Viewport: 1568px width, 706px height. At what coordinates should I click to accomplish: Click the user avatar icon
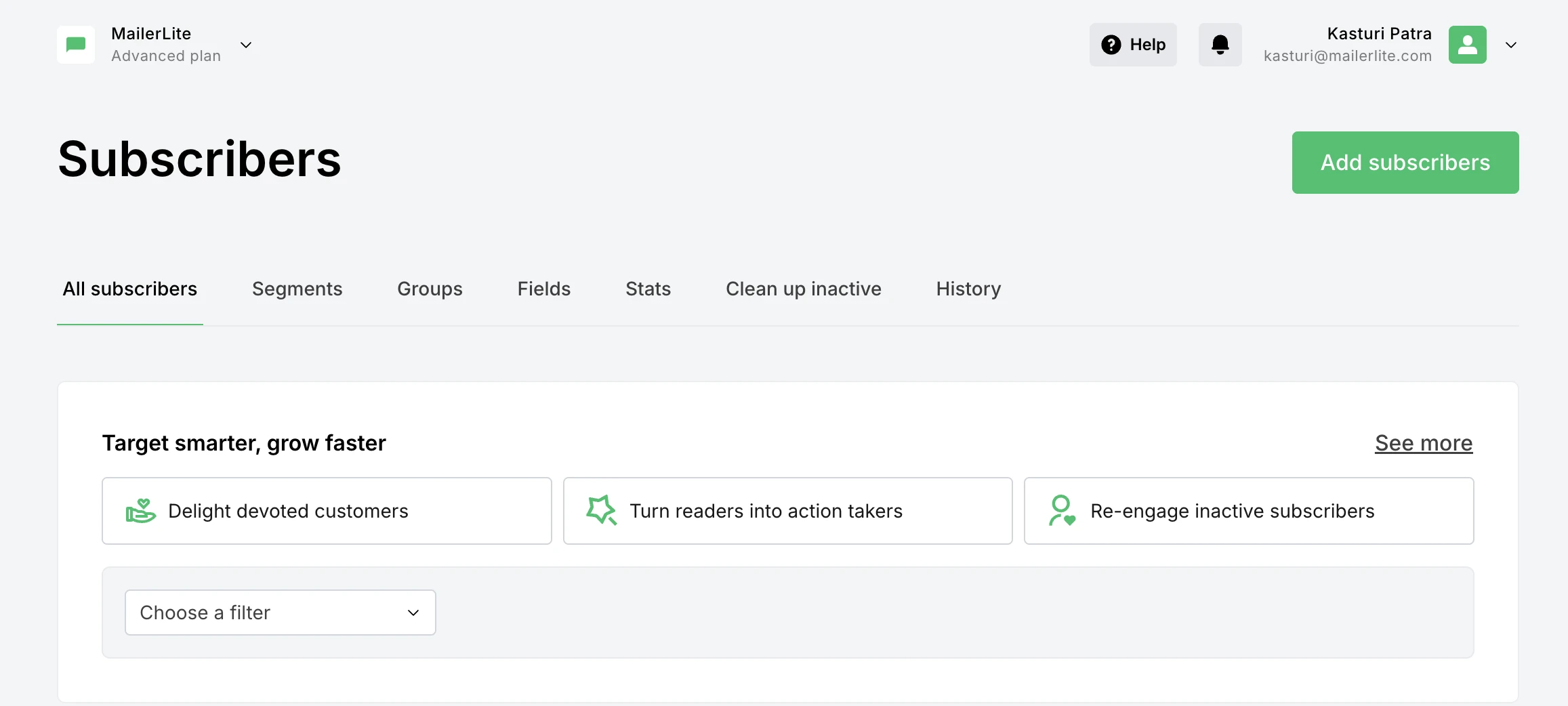click(1467, 44)
